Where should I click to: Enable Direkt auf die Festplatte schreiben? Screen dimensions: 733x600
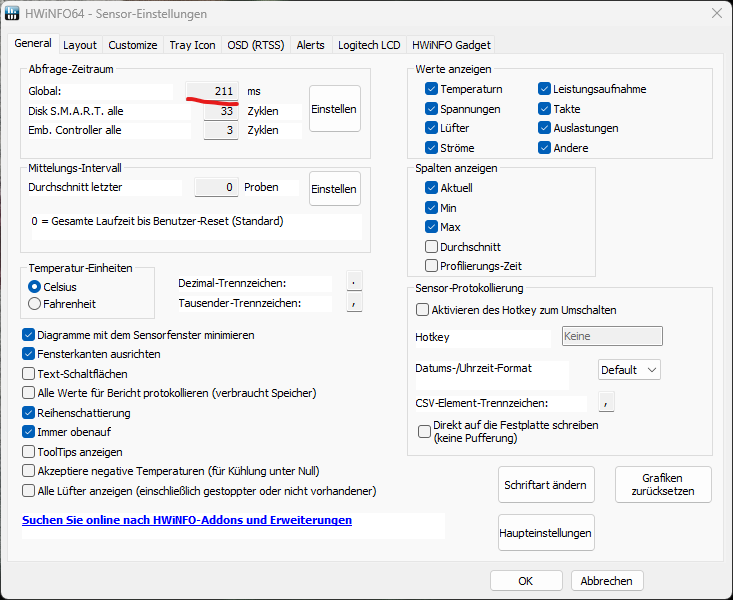[x=424, y=431]
